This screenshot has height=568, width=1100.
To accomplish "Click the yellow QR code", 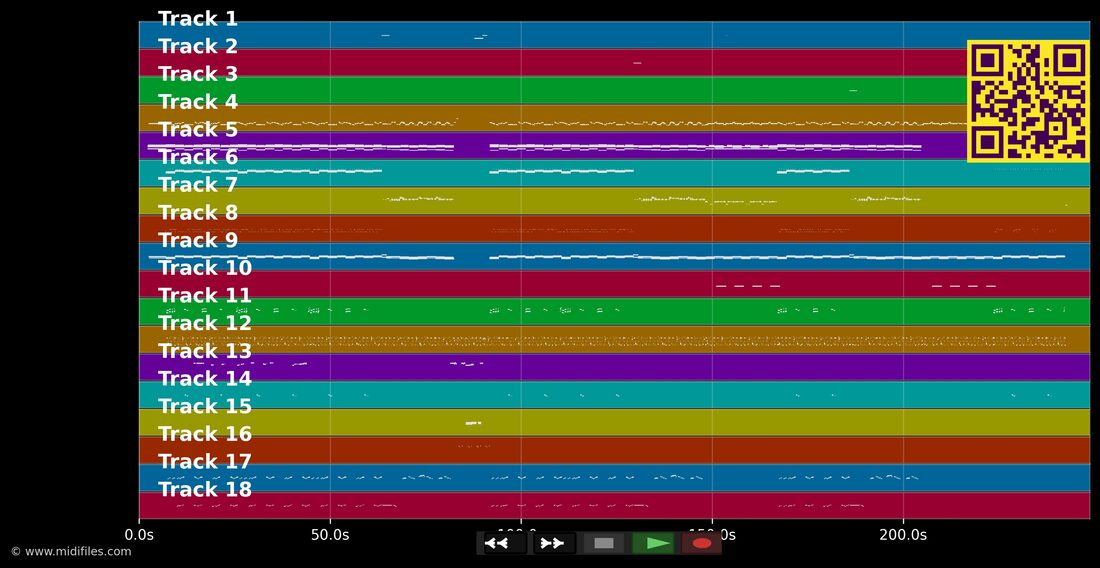I will point(1028,101).
